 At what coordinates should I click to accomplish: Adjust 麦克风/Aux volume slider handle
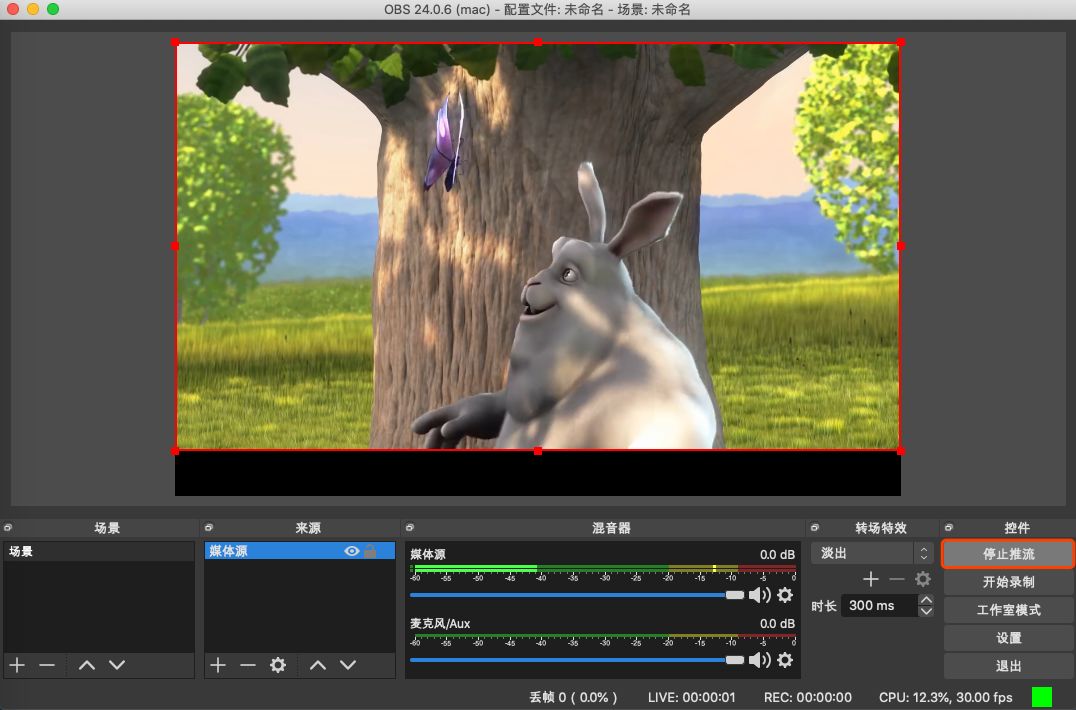click(x=735, y=660)
